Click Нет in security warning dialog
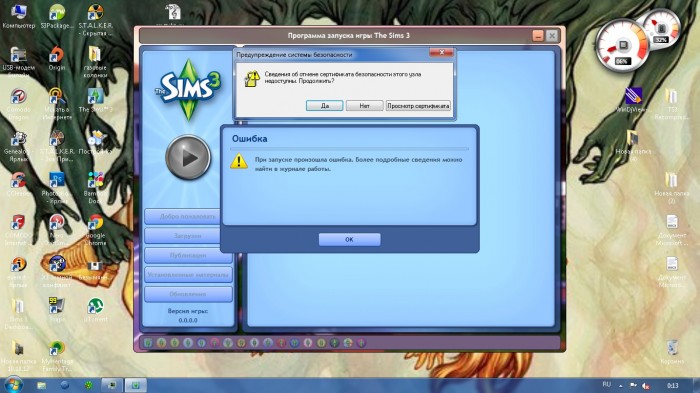 pos(364,106)
